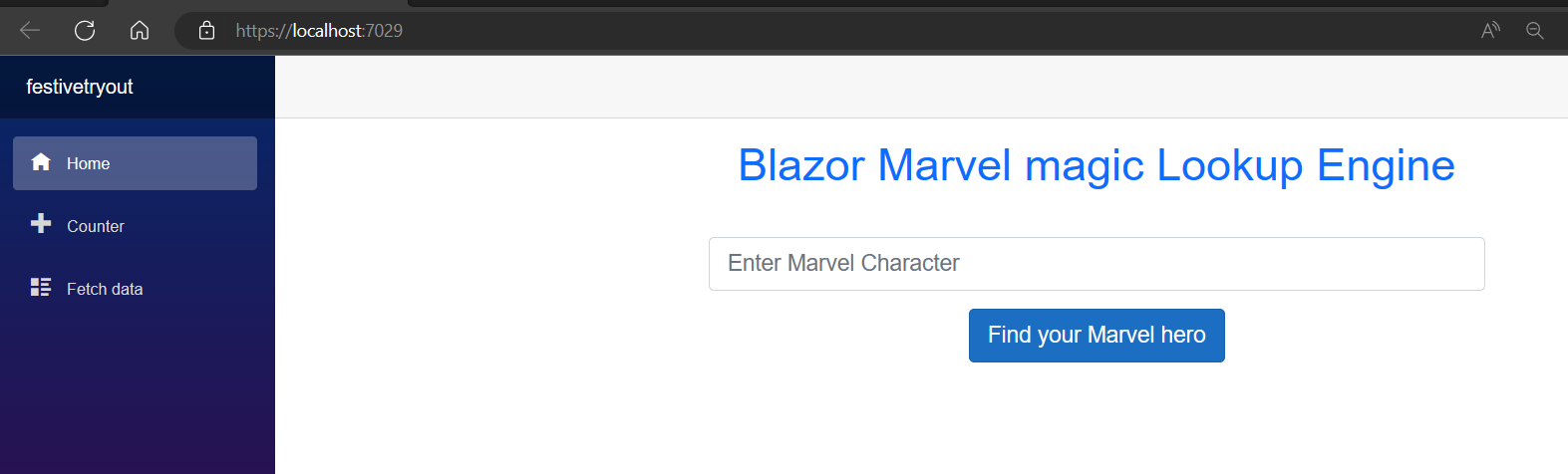Image resolution: width=1568 pixels, height=474 pixels.
Task: Click the zoom magnifier icon in address bar
Action: point(1535,31)
